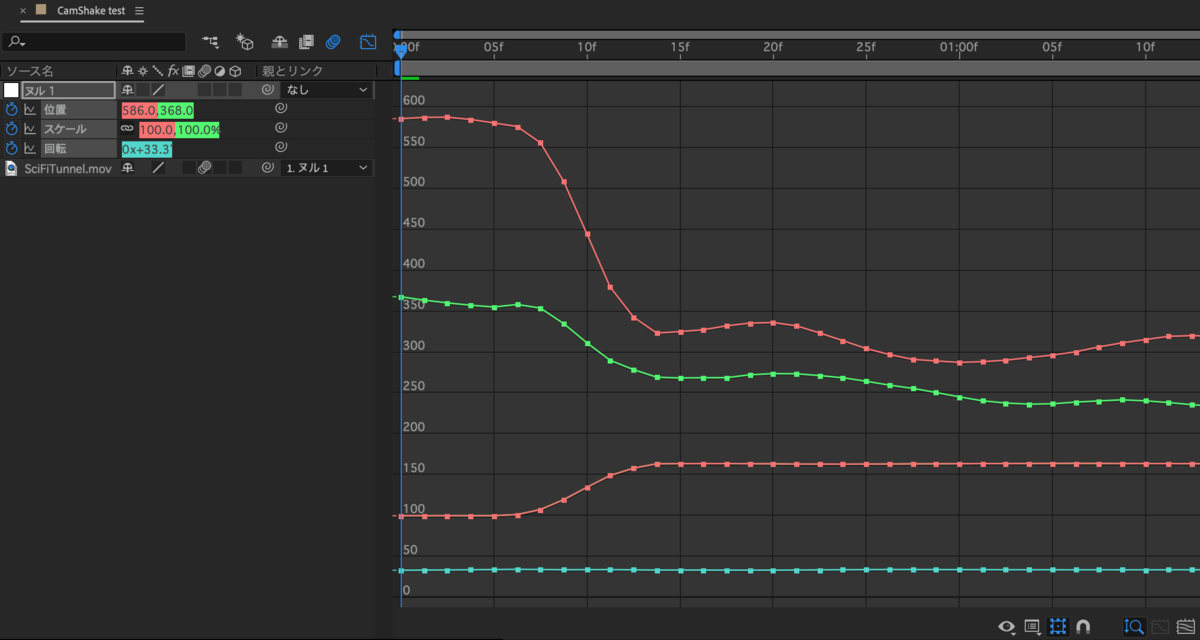Toggle the composition-wide motion blur icon
This screenshot has height=640, width=1200.
coord(334,42)
